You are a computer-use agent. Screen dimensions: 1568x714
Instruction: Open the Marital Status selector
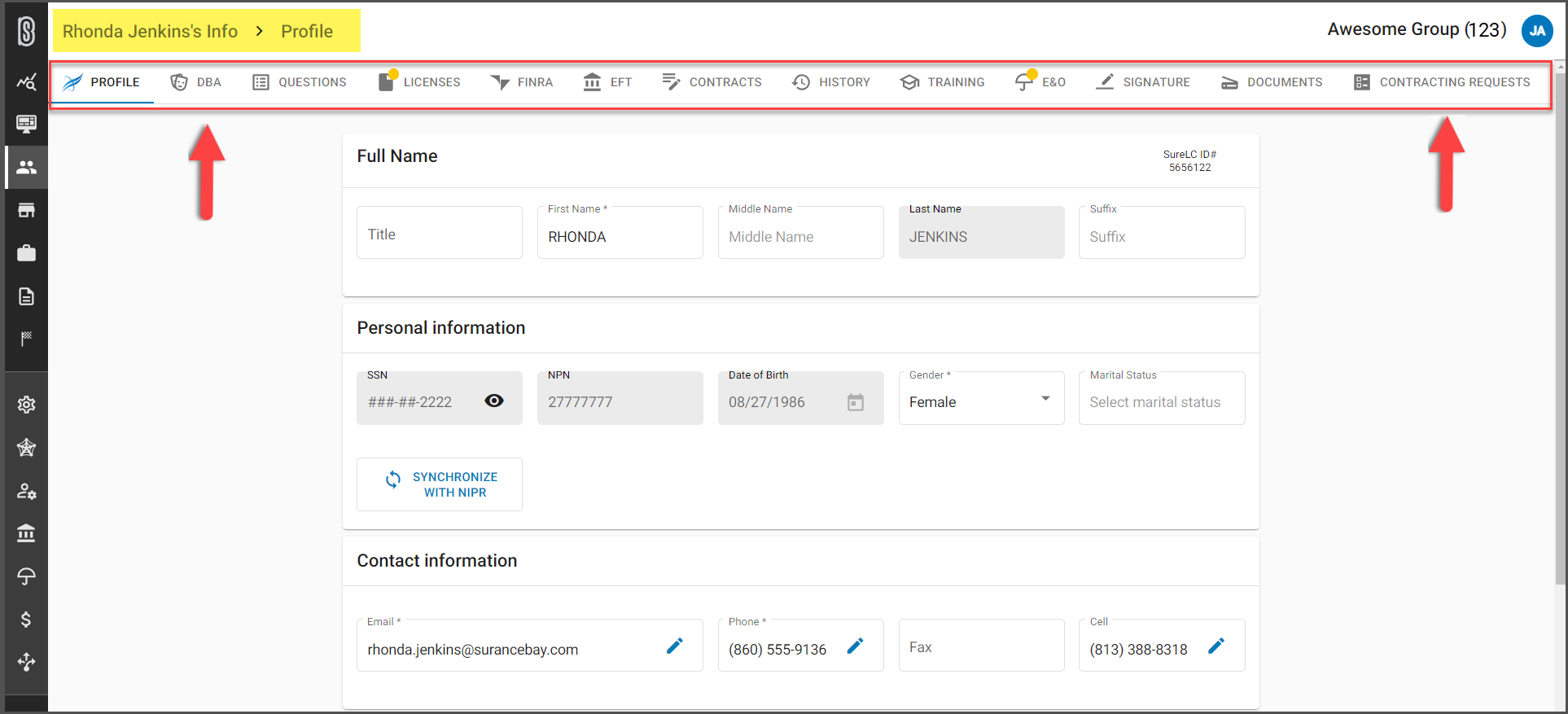coord(1162,398)
